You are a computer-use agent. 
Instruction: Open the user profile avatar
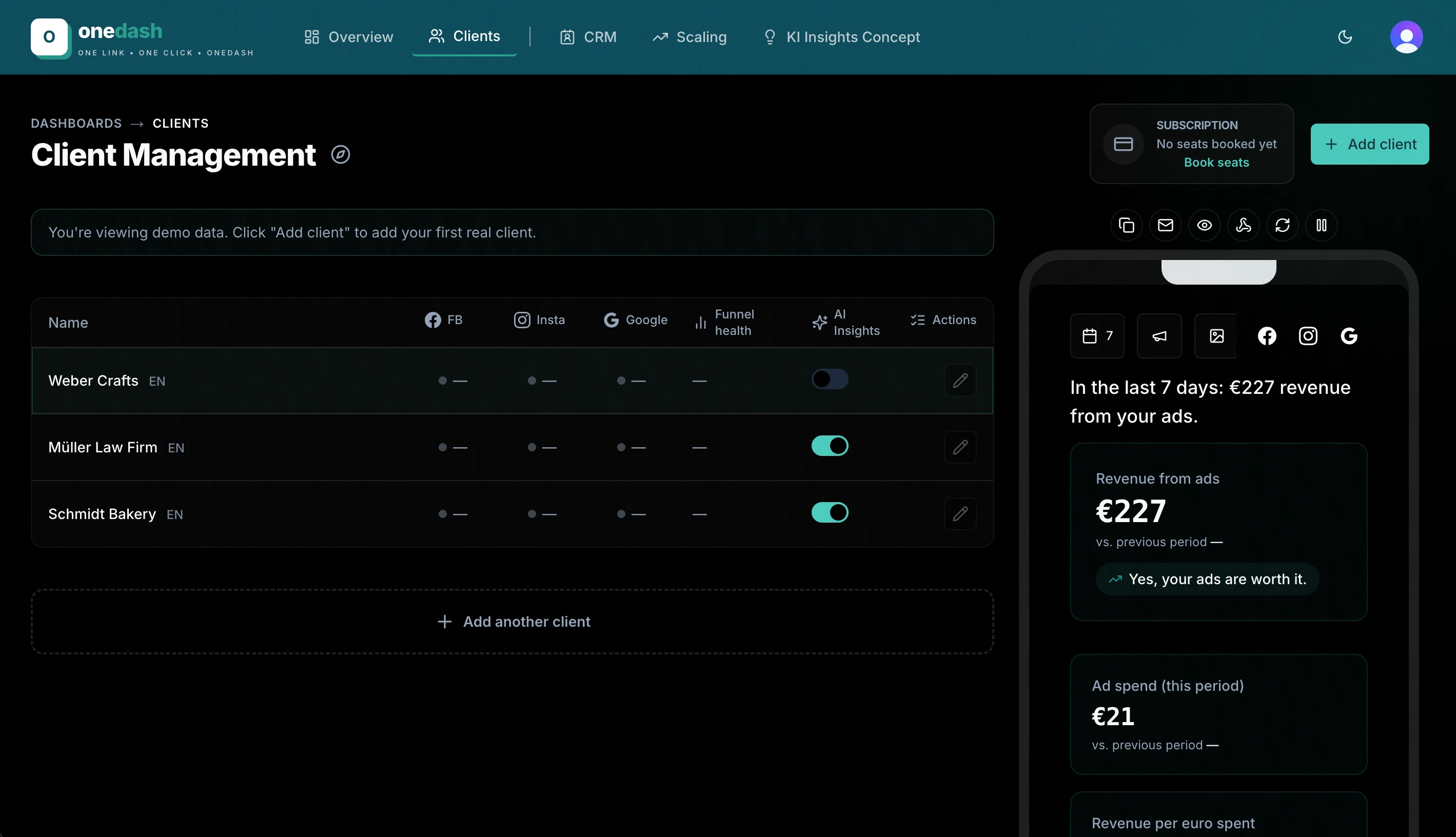pyautogui.click(x=1406, y=37)
